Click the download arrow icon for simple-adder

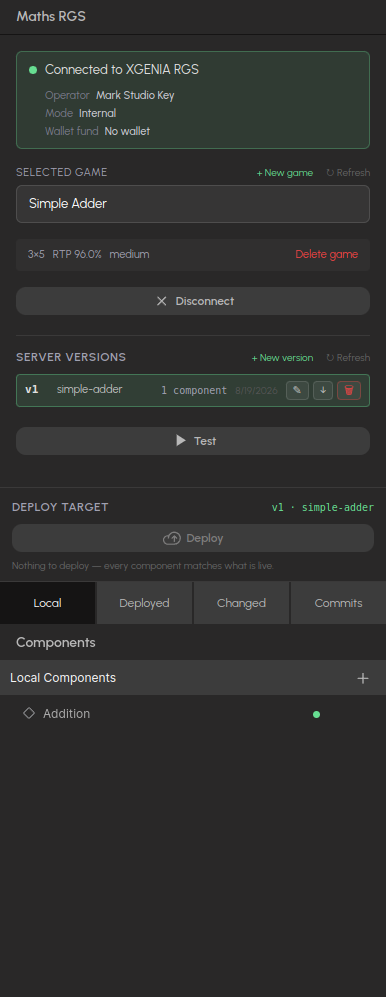pos(323,390)
